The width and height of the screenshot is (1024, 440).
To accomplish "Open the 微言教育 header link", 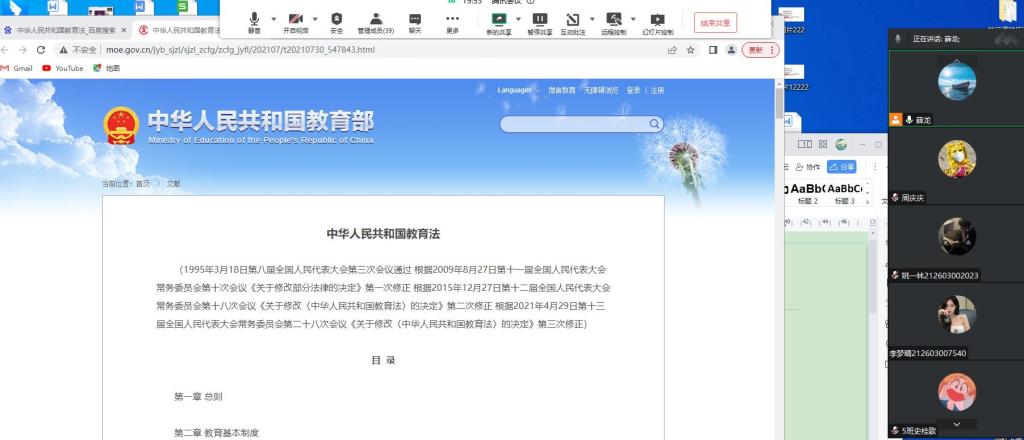I will pyautogui.click(x=562, y=91).
